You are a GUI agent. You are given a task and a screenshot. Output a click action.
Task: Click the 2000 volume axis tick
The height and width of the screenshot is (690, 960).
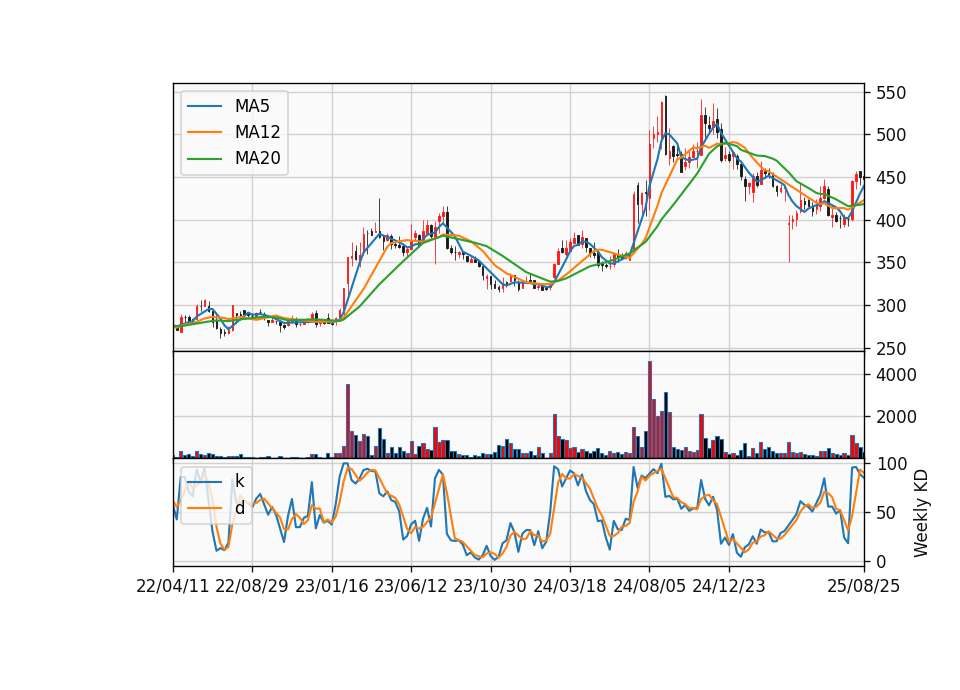pyautogui.click(x=896, y=417)
